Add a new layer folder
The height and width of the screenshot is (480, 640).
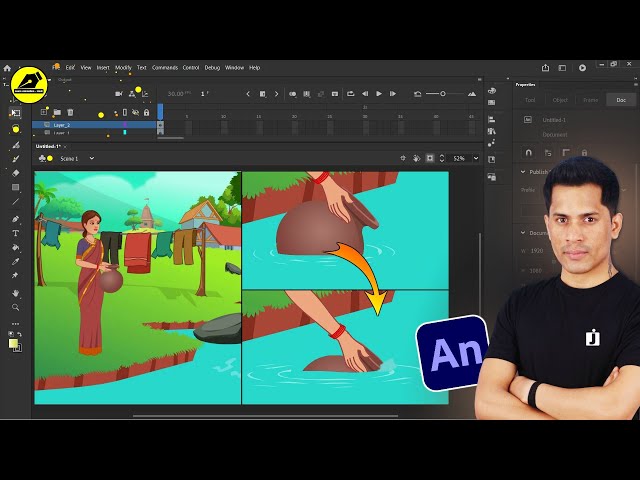pos(57,112)
